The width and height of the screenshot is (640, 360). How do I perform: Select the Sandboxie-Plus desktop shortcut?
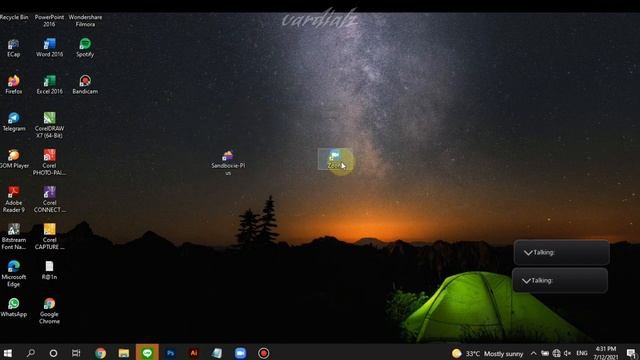point(228,162)
